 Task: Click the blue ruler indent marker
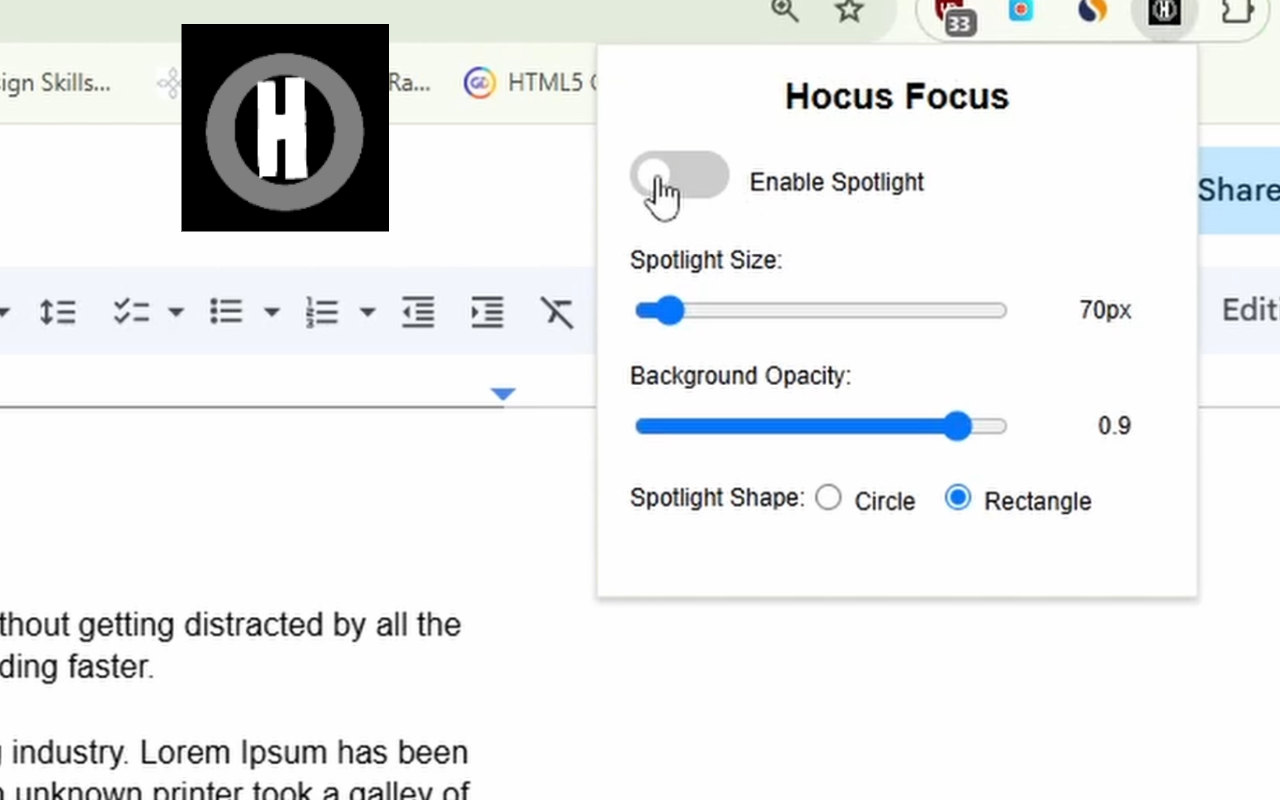pos(503,394)
